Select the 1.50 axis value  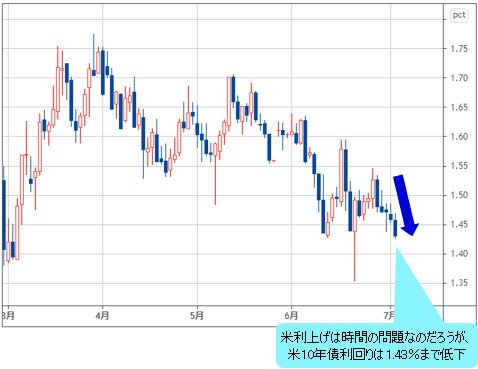(x=459, y=195)
